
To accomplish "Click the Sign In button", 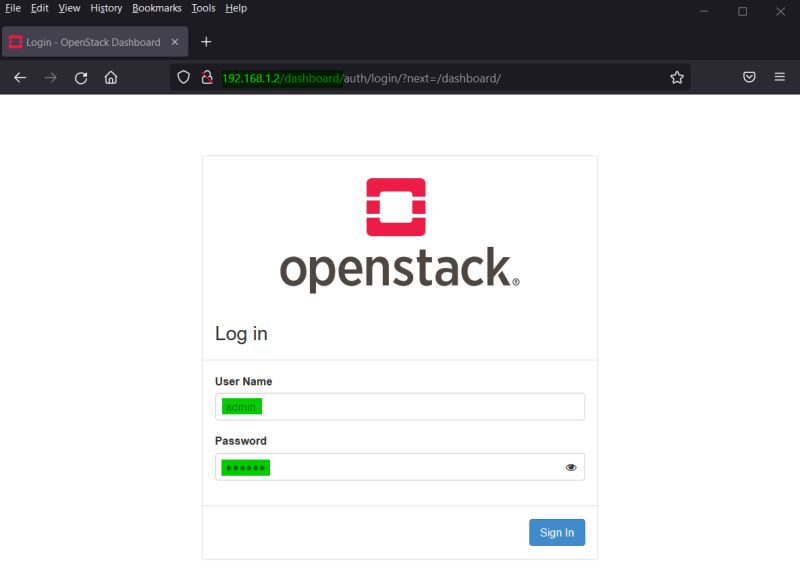I will (557, 532).
